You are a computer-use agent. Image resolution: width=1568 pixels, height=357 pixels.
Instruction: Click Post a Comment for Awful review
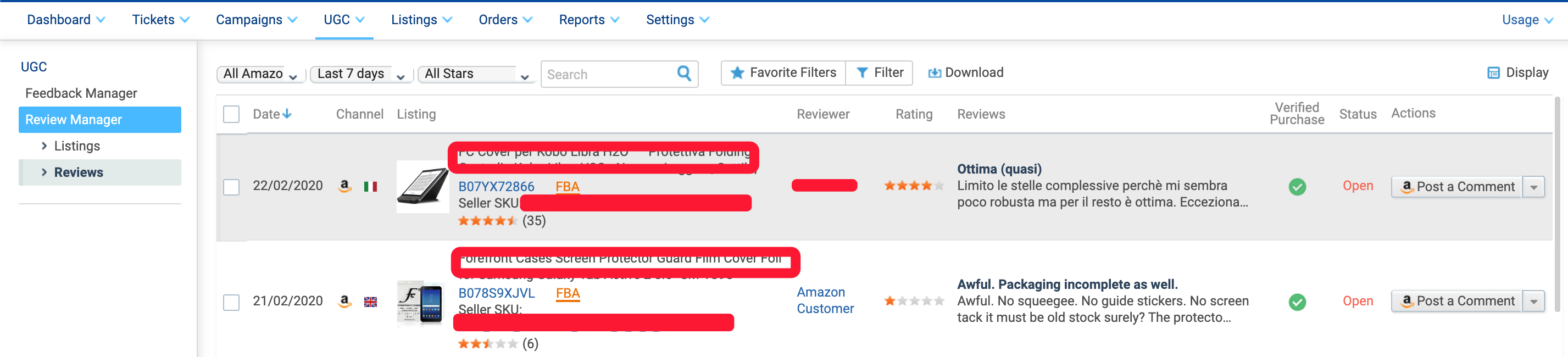click(1456, 301)
